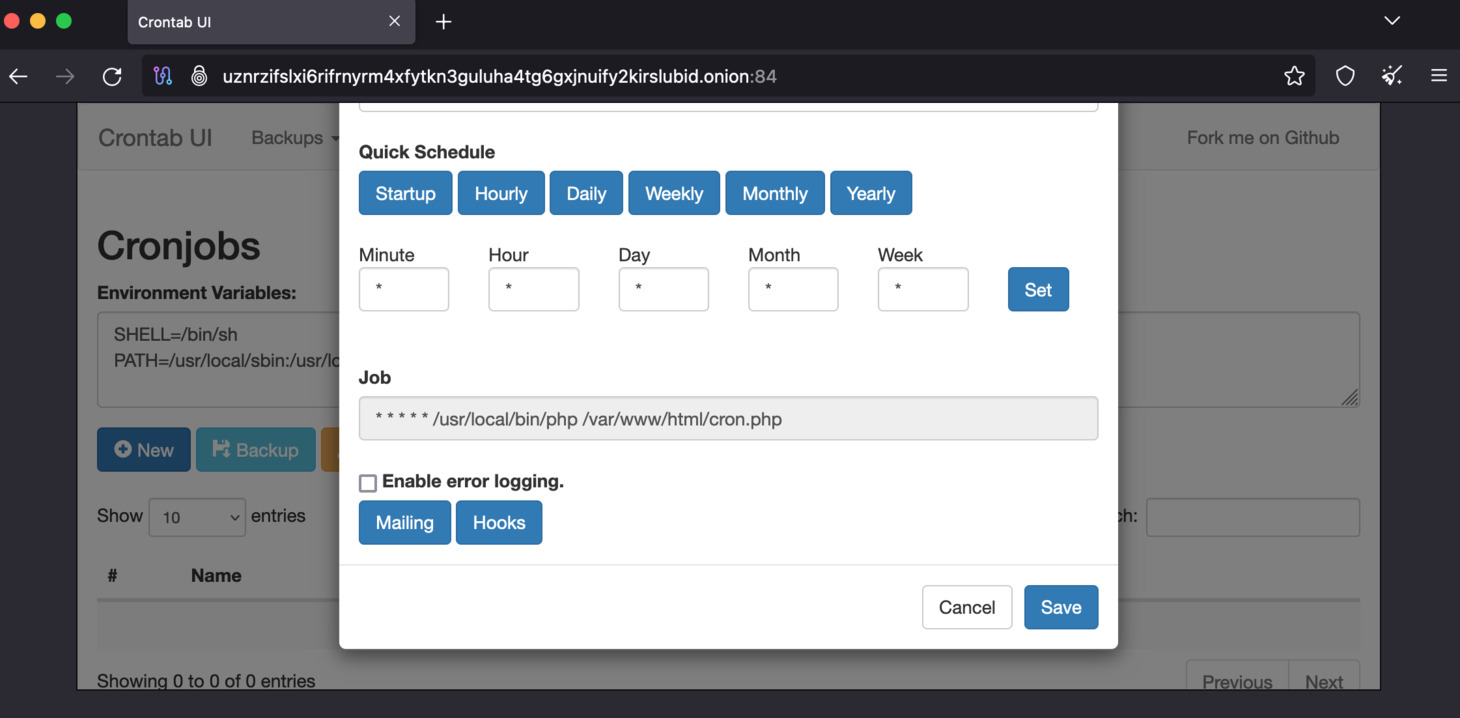Reload the page with the refresh icon
This screenshot has width=1460, height=718.
click(112, 76)
